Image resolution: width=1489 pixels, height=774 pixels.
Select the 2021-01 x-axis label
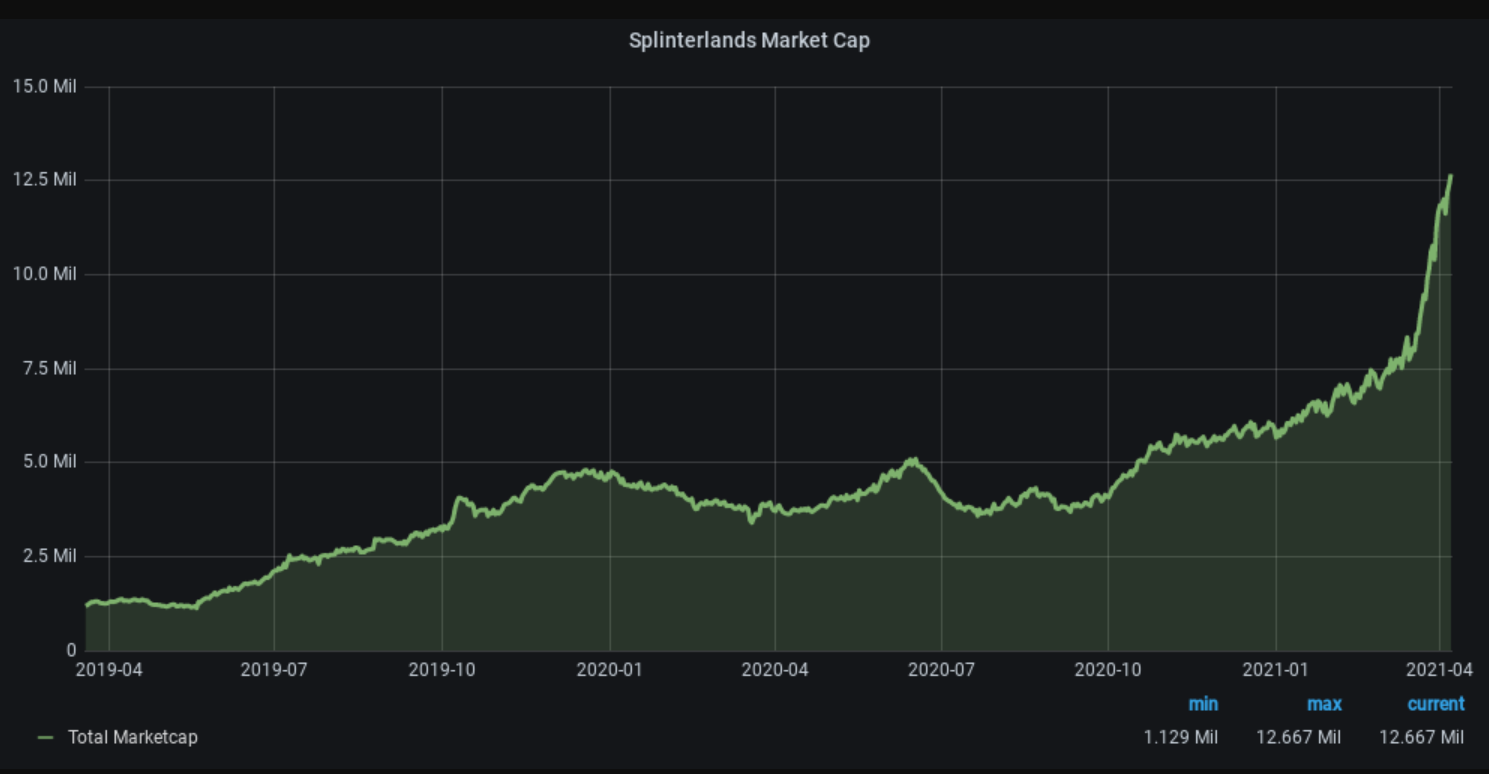1276,669
